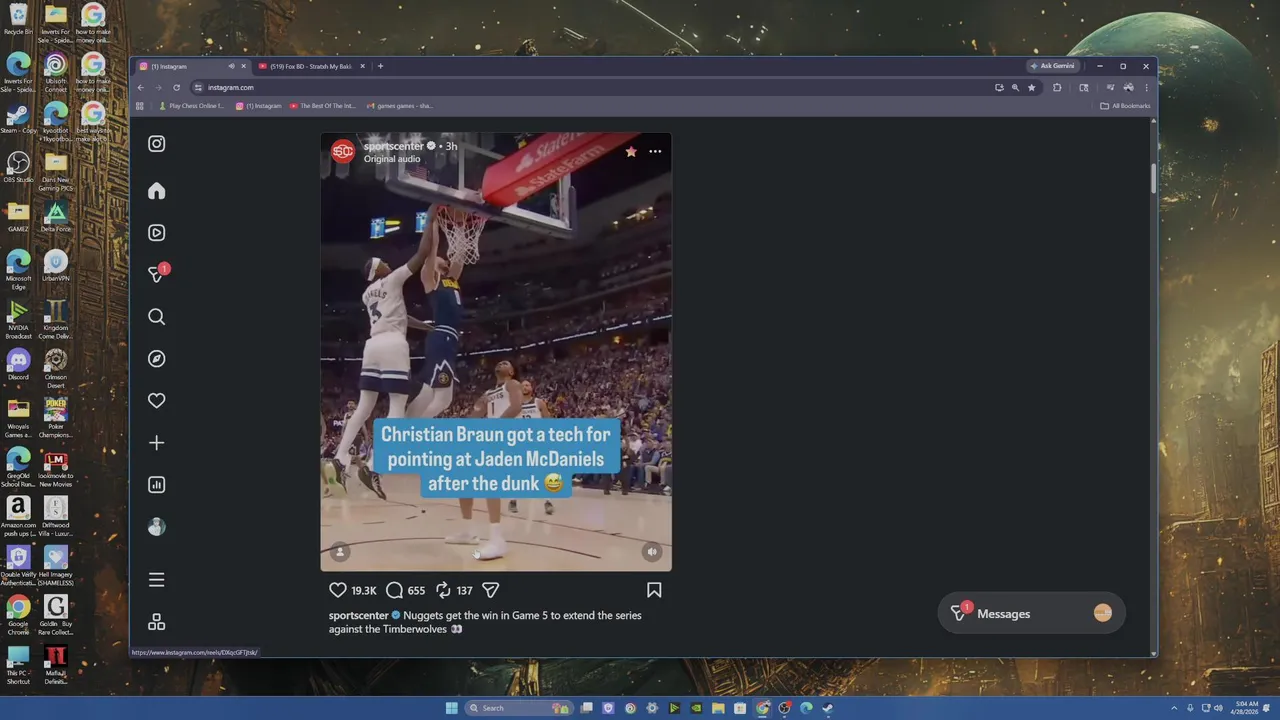Image resolution: width=1280 pixels, height=720 pixels.
Task: Open the Chrome apps grid in bookmarks bar
Action: (140, 106)
